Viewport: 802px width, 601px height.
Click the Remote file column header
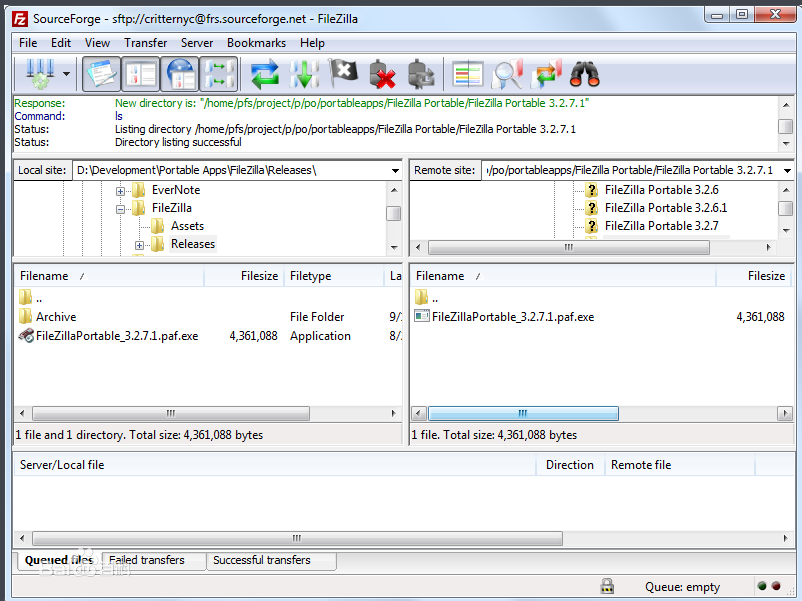pyautogui.click(x=679, y=465)
